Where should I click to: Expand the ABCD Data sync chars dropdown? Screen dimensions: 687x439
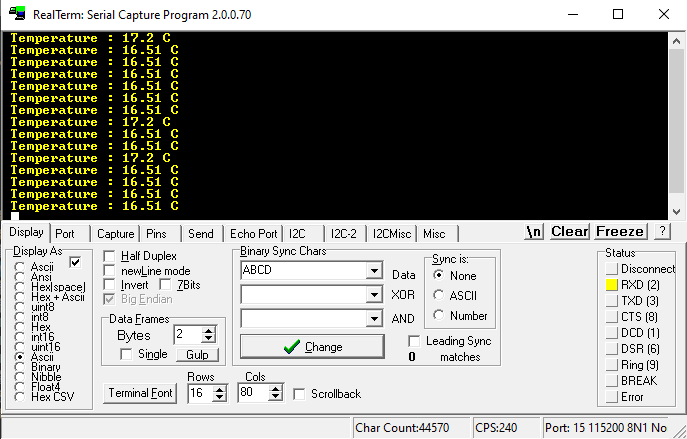pos(374,271)
